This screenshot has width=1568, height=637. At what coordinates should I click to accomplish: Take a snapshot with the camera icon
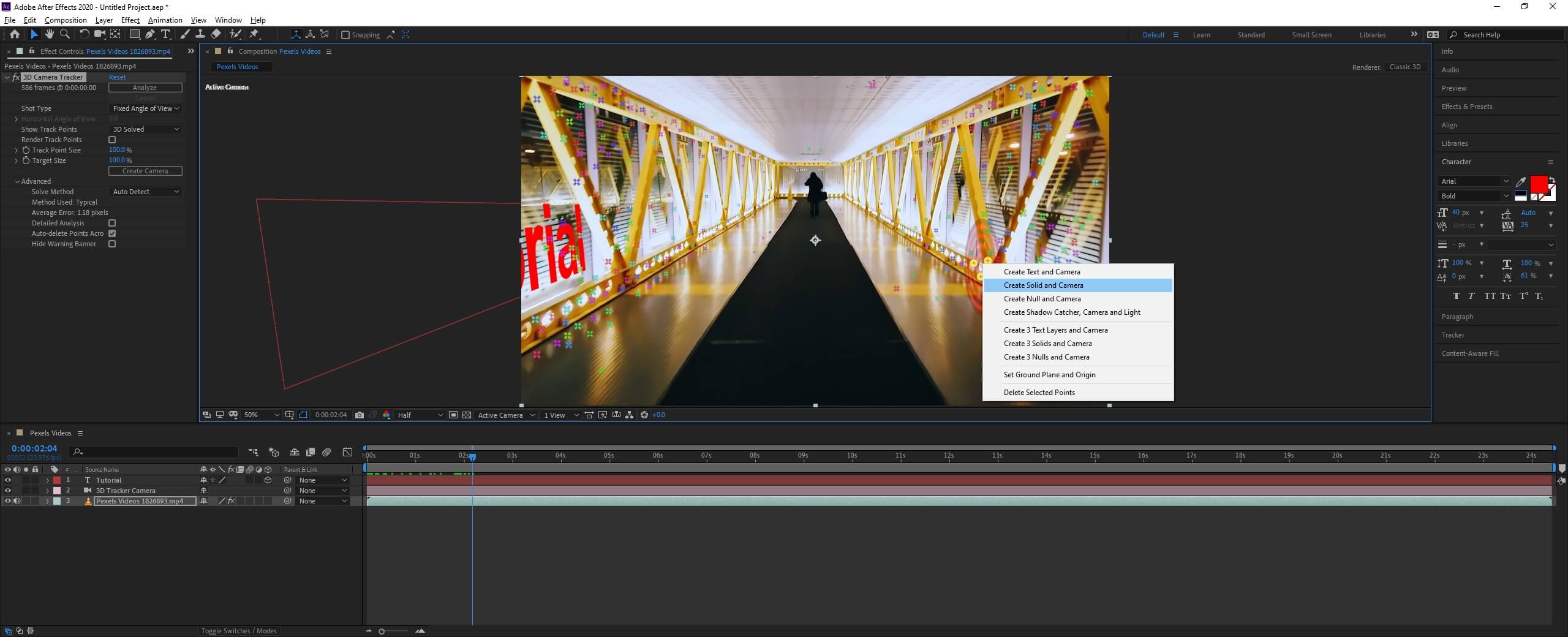(x=360, y=415)
